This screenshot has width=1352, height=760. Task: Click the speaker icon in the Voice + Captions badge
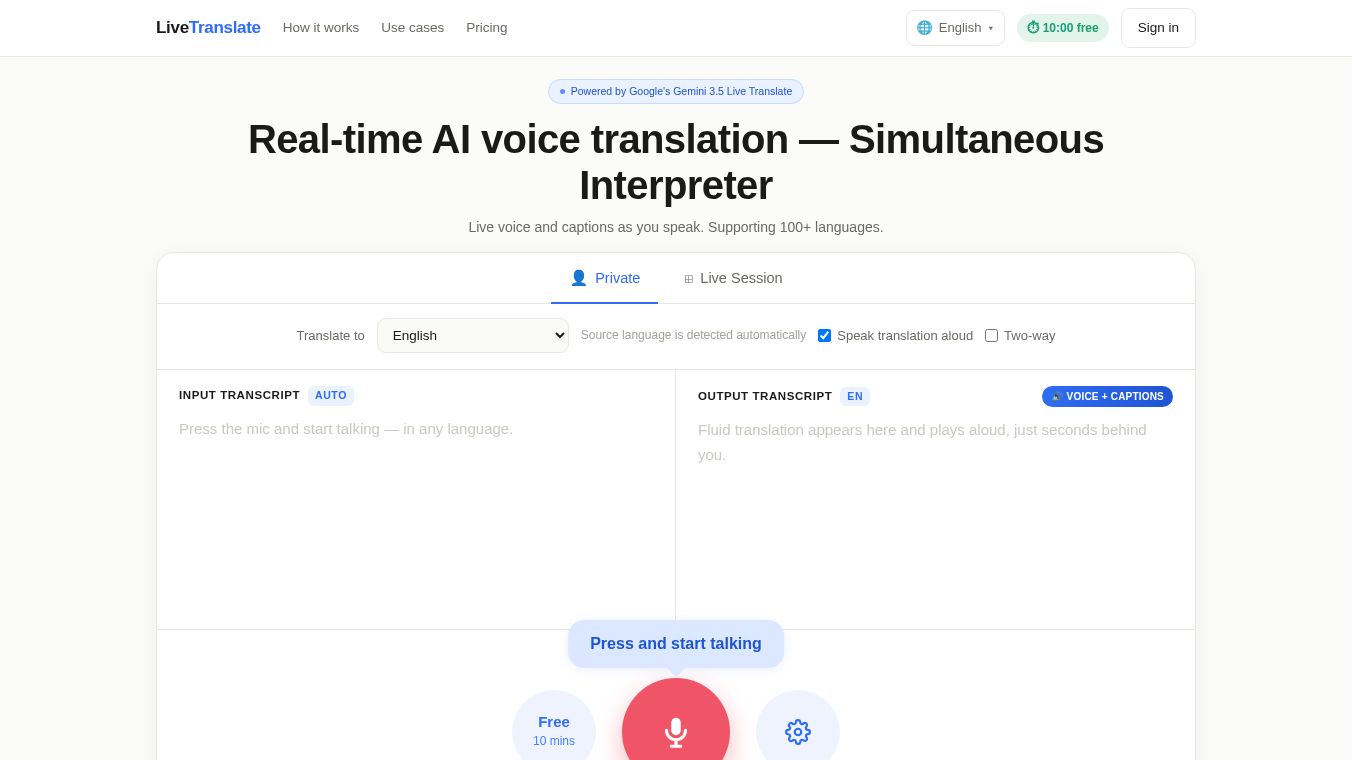coord(1057,397)
